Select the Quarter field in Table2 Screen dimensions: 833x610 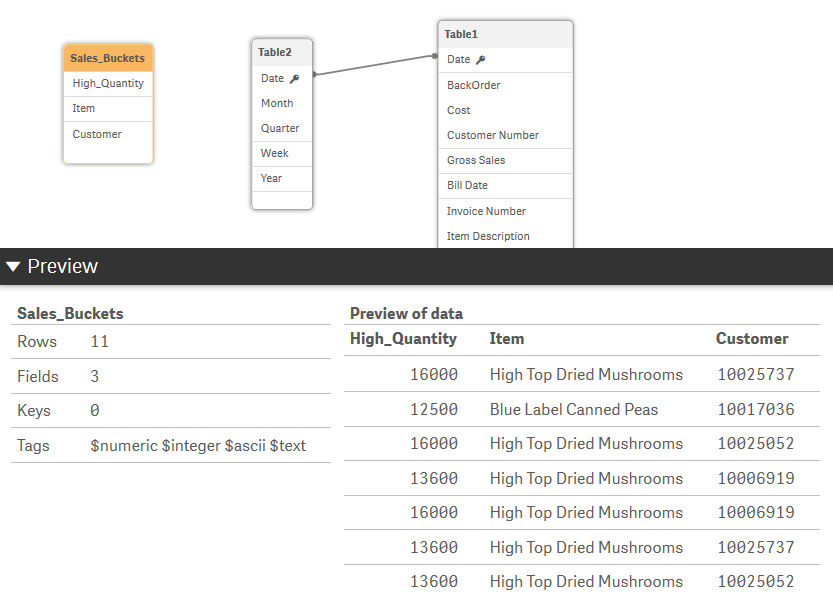coord(280,128)
